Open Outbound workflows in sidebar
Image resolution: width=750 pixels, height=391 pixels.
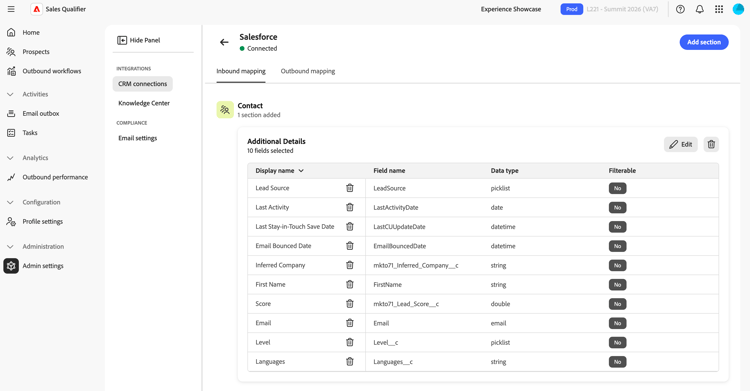coord(52,71)
